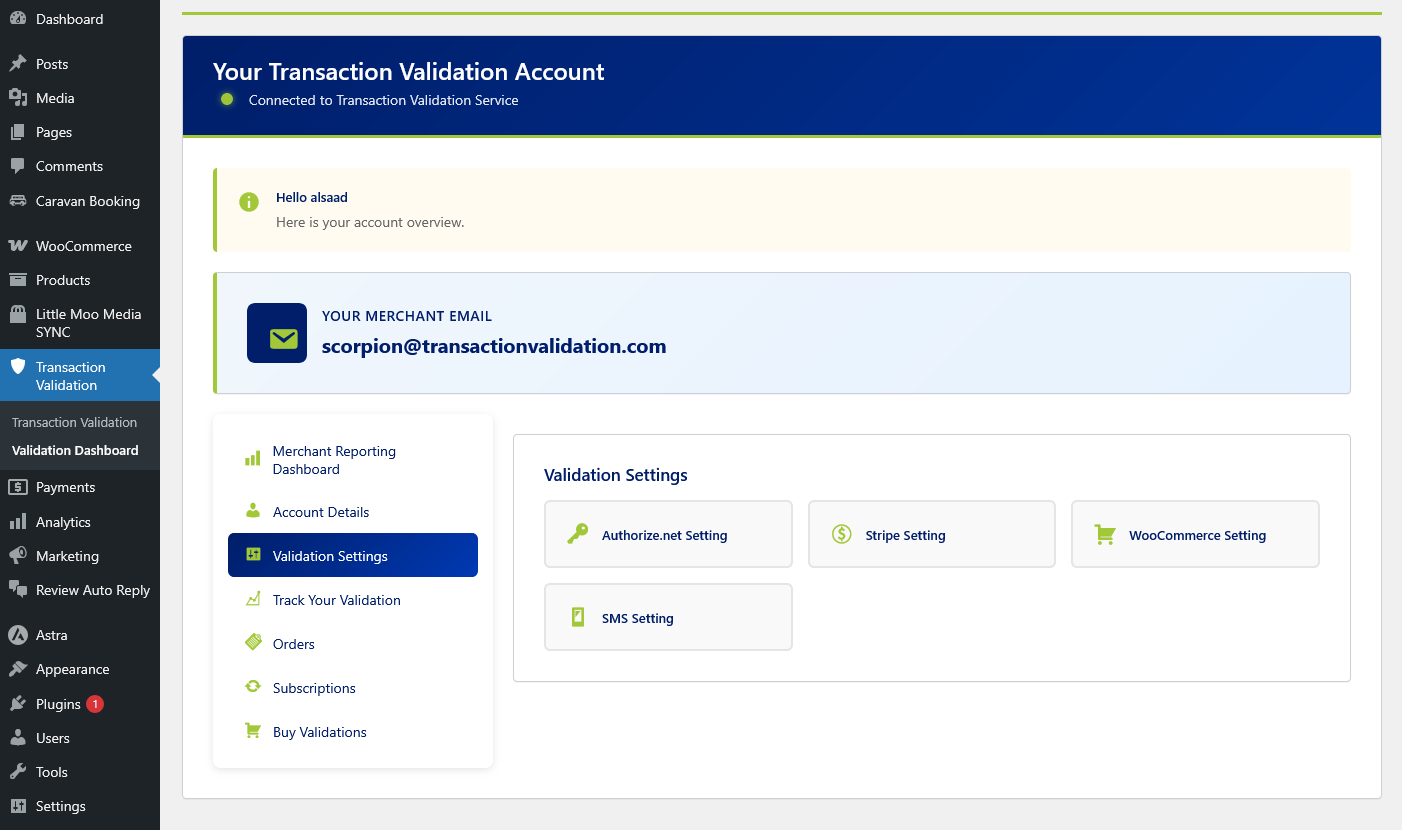Click the Little Moo Media SYNC store icon
The height and width of the screenshot is (830, 1402).
click(18, 314)
